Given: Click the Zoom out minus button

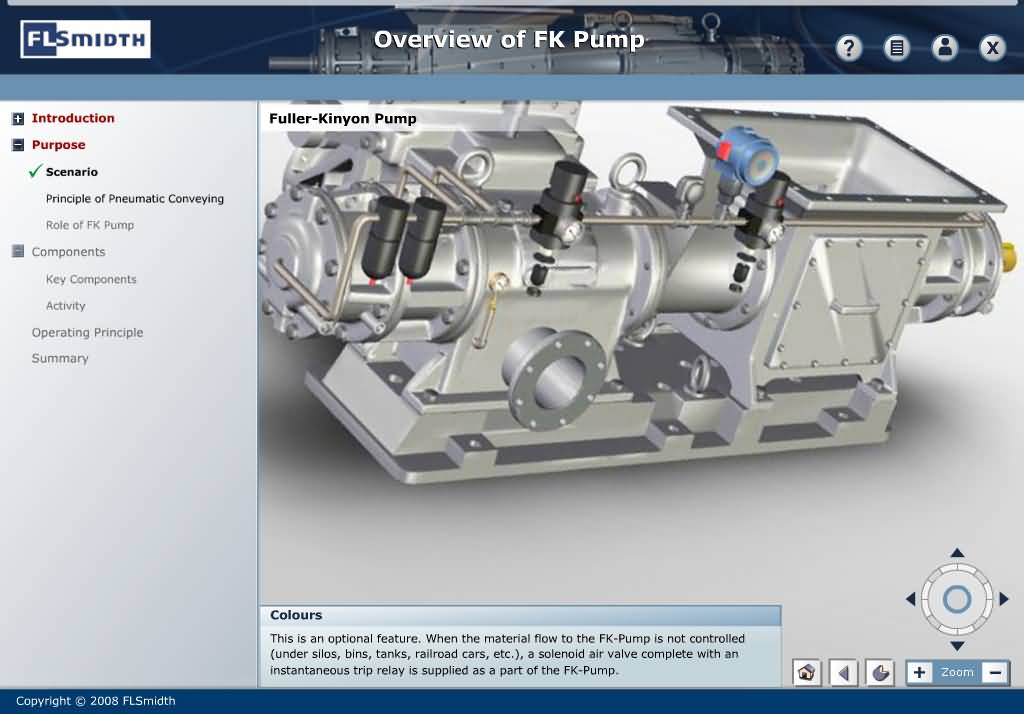Looking at the screenshot, I should (994, 672).
